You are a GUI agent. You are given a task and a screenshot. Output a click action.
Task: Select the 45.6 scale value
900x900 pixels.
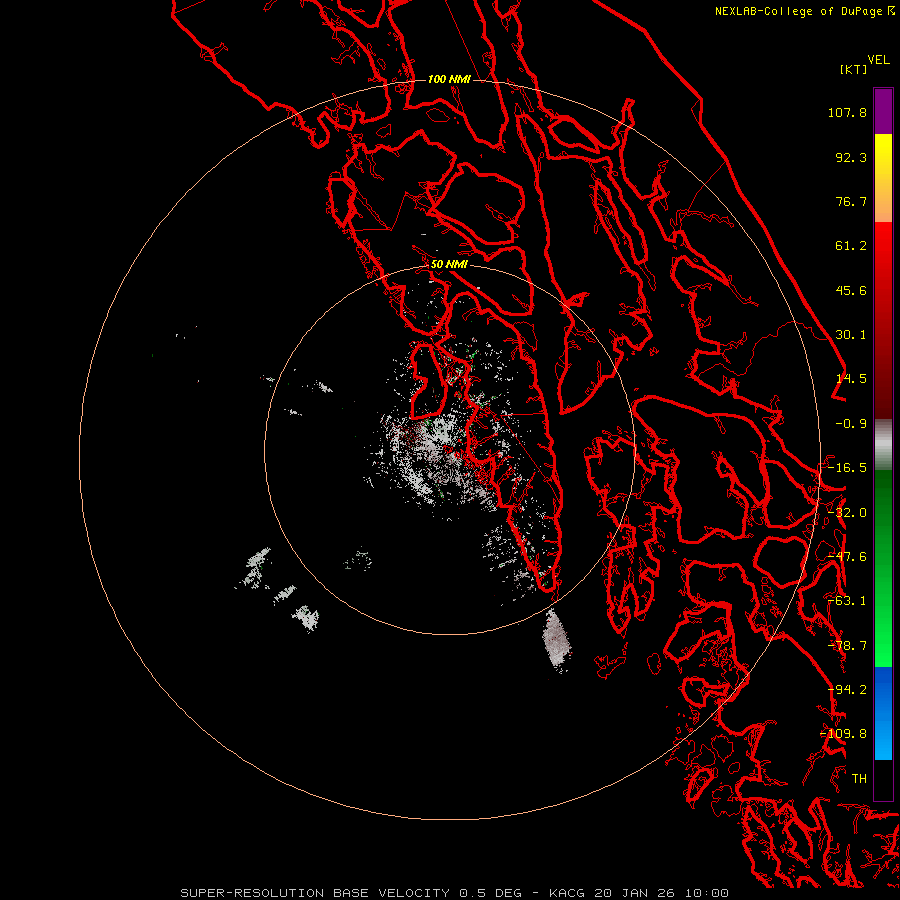point(851,290)
